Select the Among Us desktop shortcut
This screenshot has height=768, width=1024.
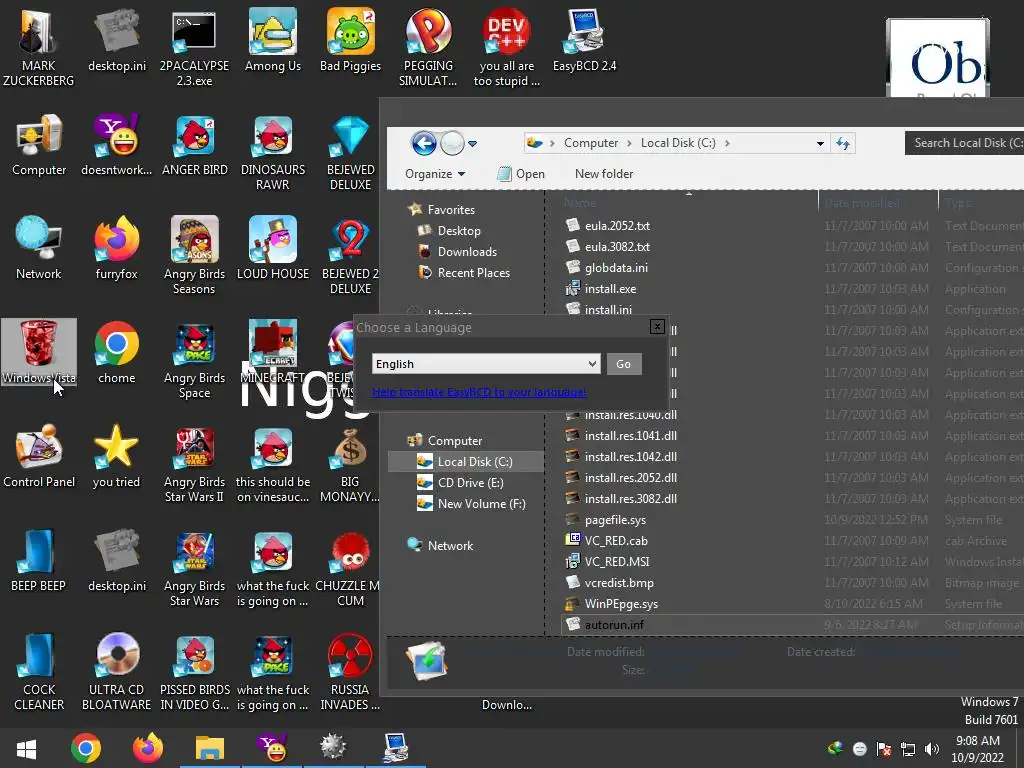point(273,40)
